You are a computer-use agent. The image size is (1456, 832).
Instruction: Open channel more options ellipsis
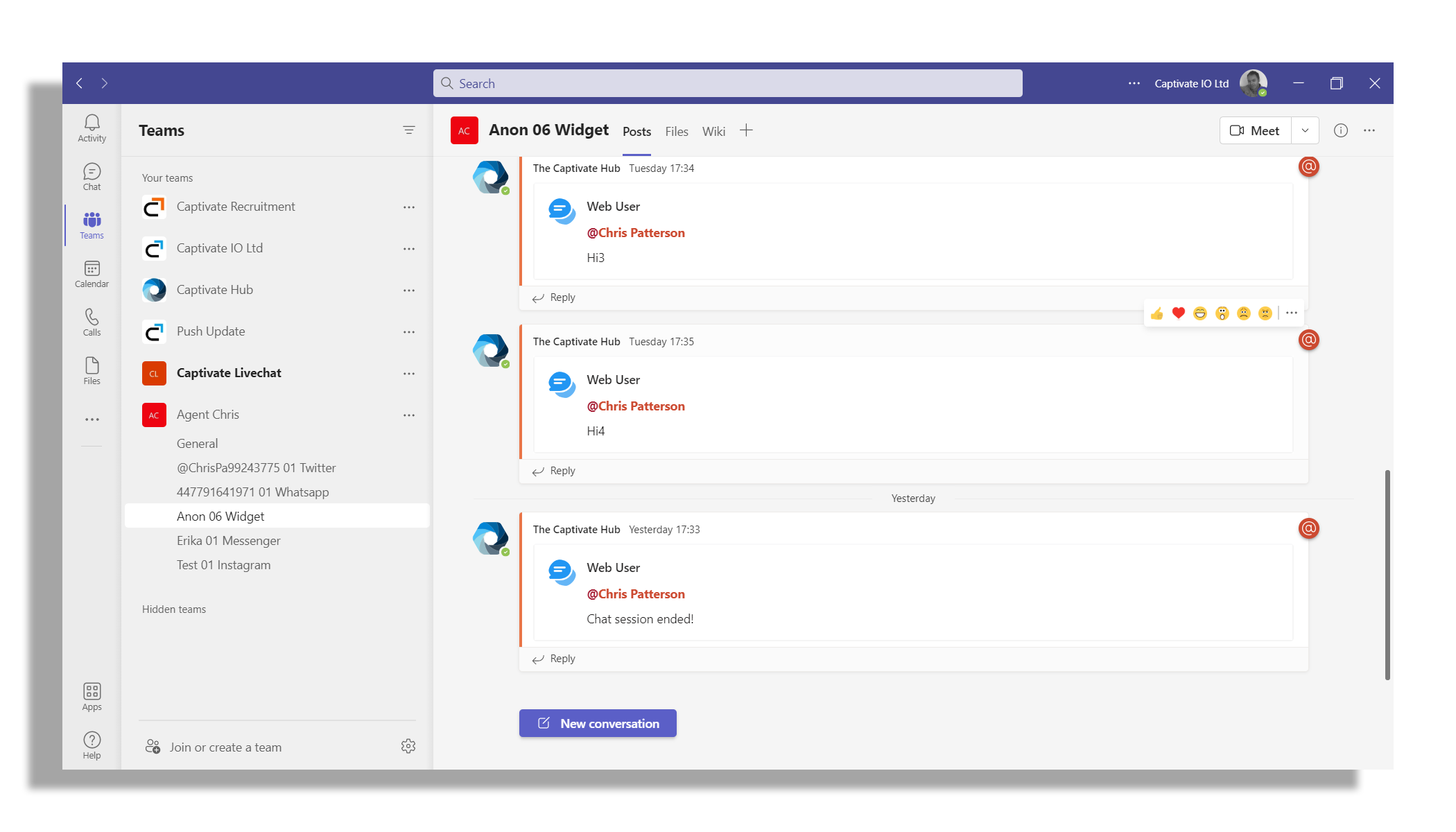[1369, 130]
